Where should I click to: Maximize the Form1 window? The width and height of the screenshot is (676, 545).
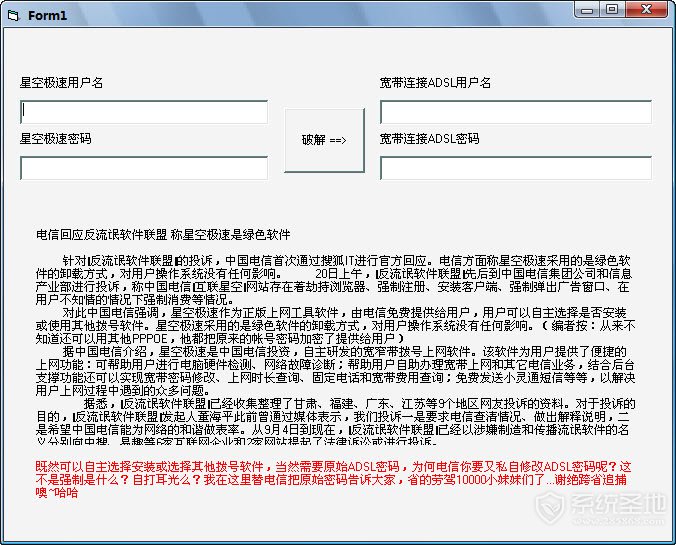pos(612,9)
